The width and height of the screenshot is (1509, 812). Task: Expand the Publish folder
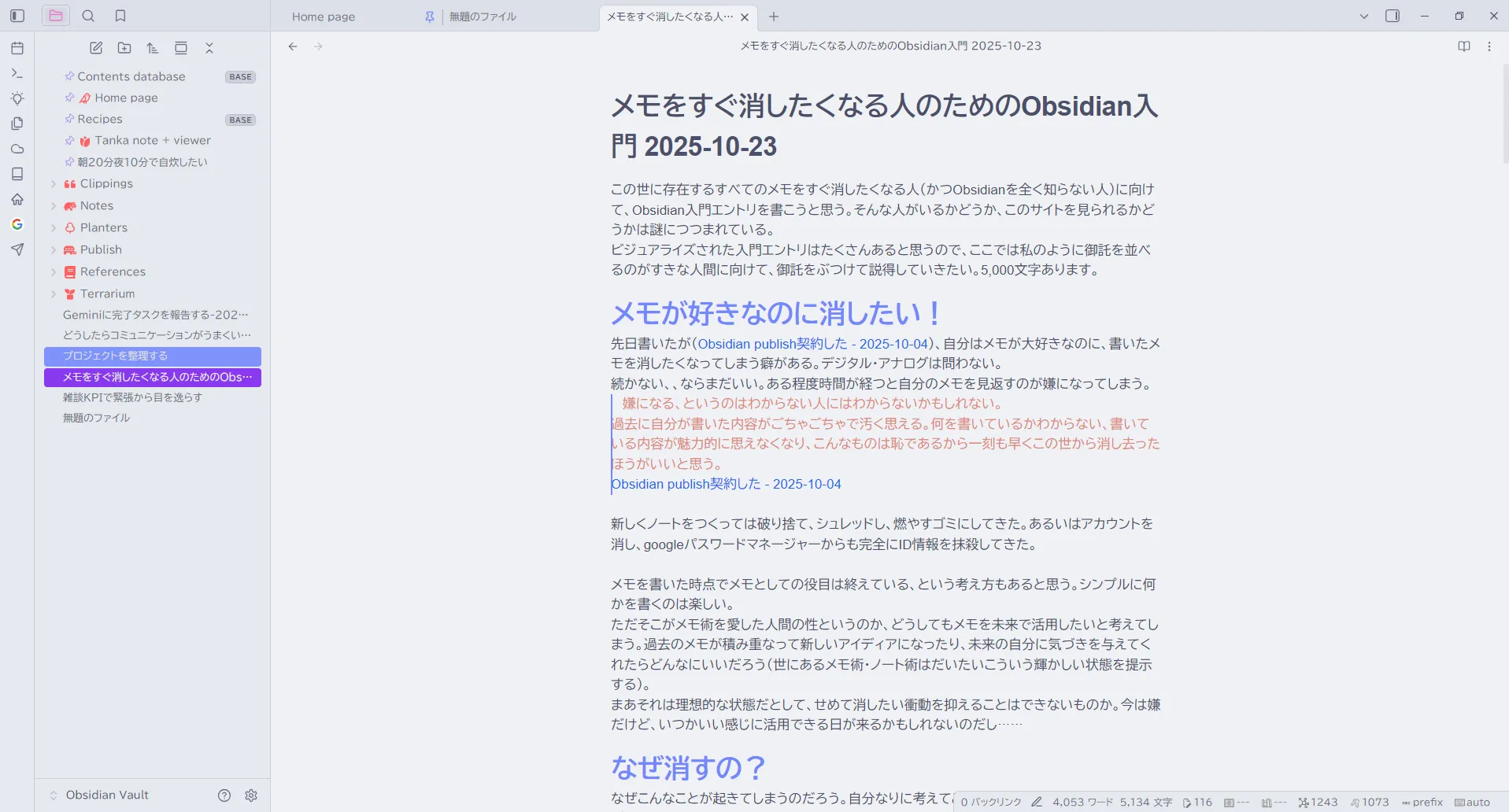pyautogui.click(x=54, y=250)
